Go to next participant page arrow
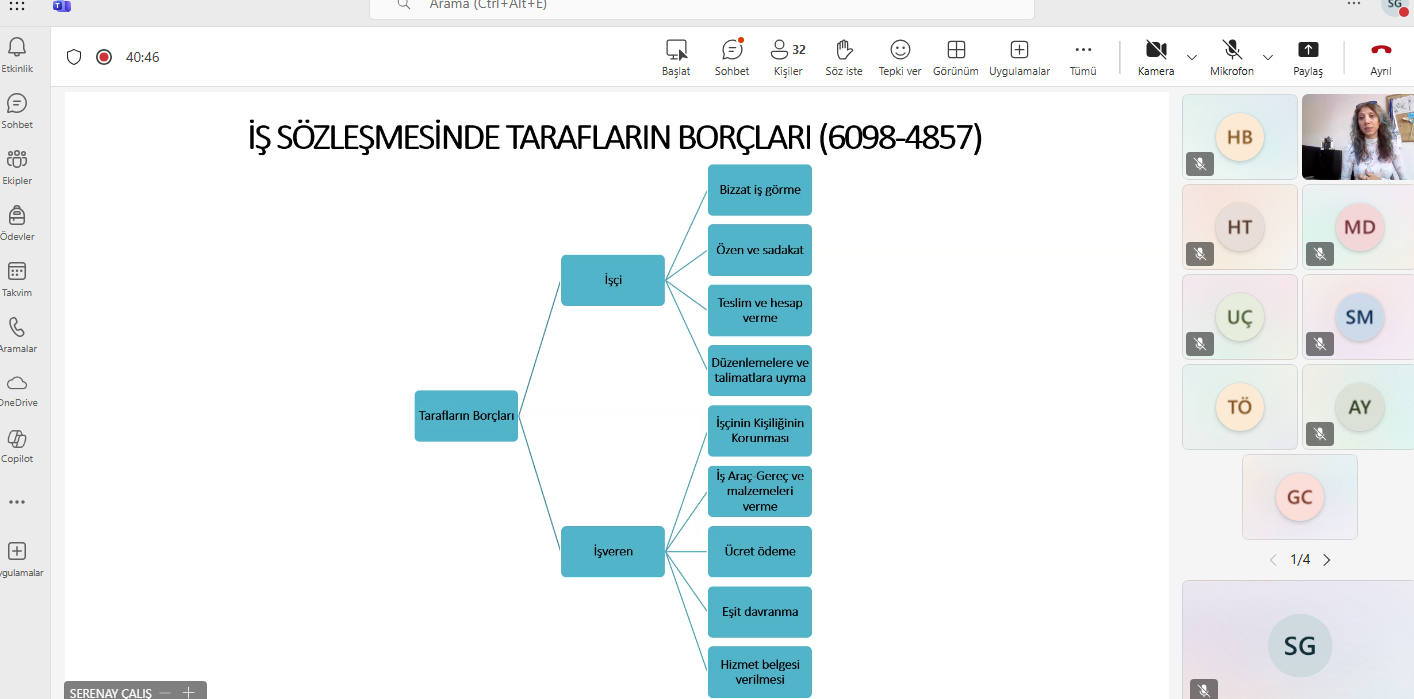 tap(1327, 560)
